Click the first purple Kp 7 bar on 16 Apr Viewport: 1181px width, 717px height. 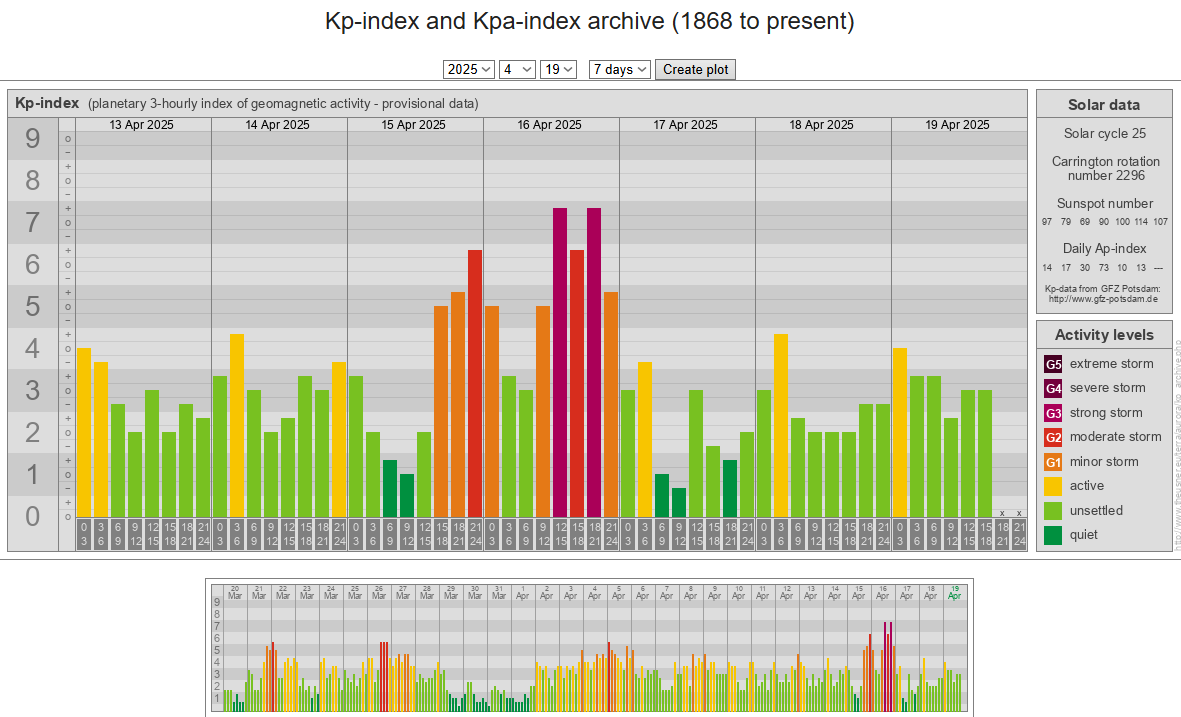click(x=560, y=362)
